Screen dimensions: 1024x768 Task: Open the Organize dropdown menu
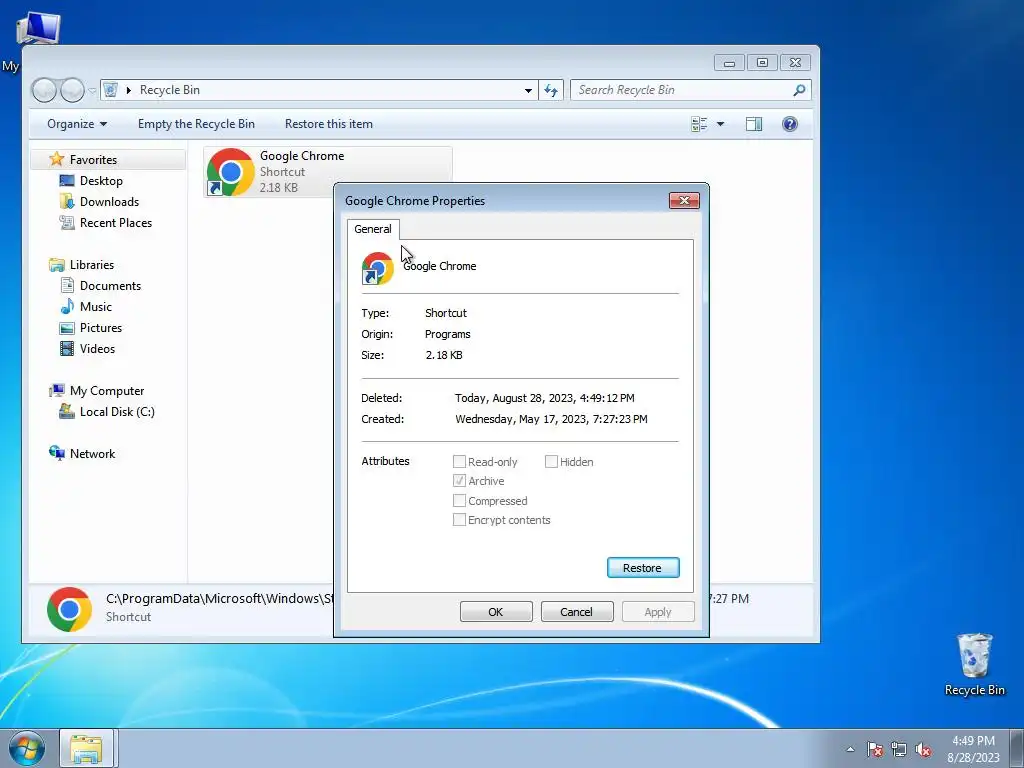pos(77,124)
